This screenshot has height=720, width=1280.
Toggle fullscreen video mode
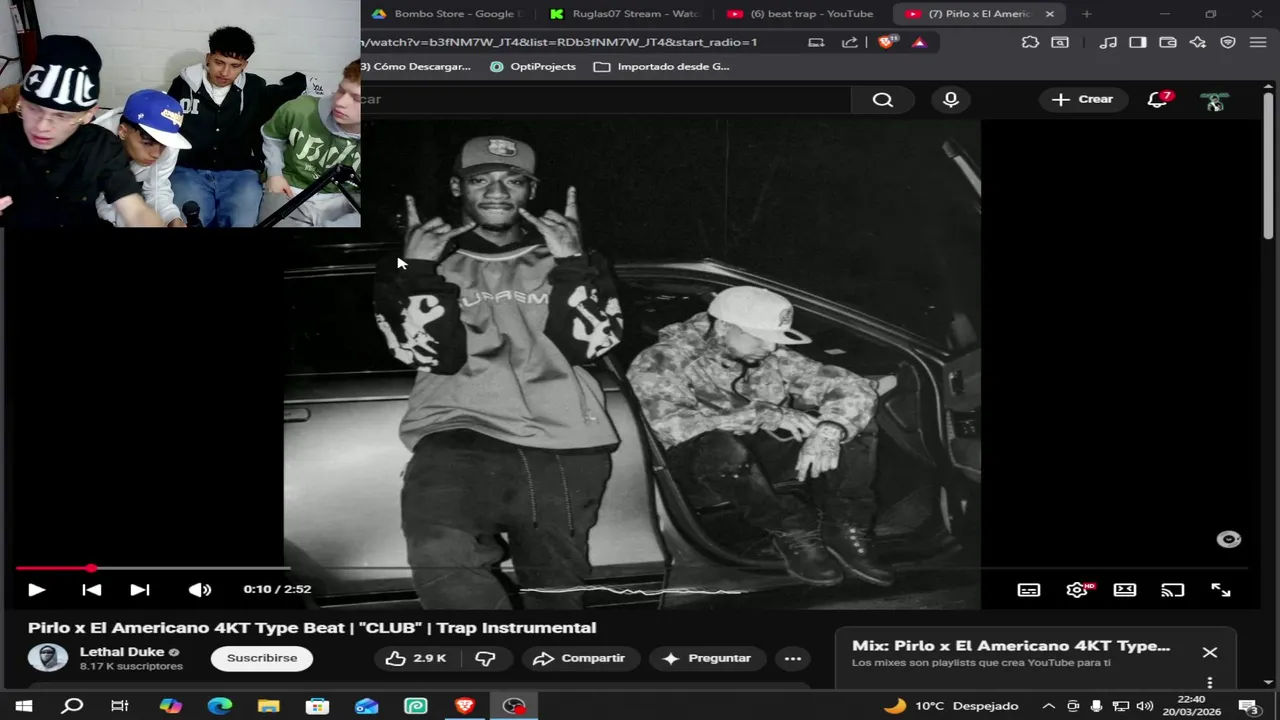pyautogui.click(x=1221, y=590)
